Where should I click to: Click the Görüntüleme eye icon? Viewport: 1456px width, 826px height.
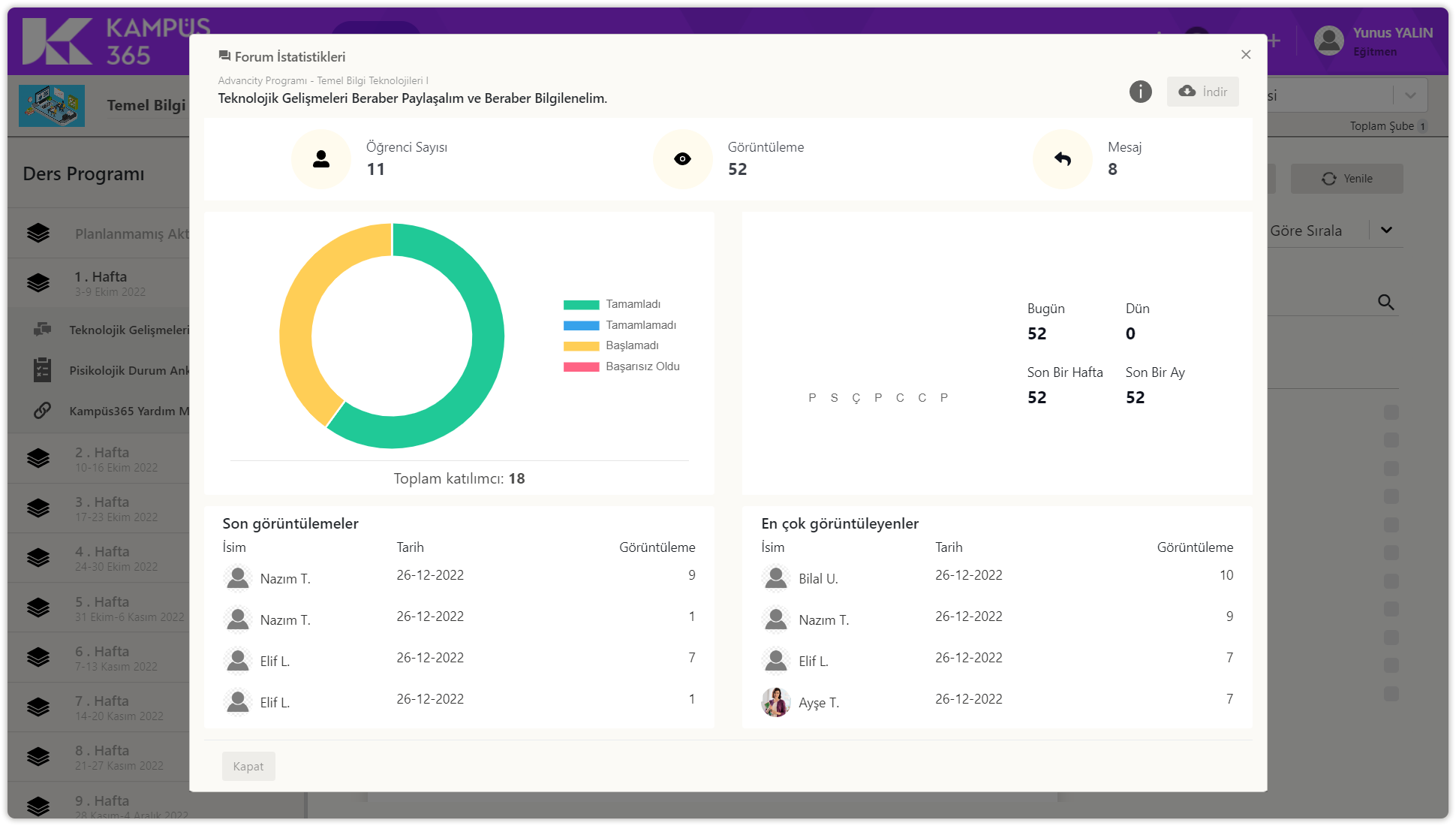[x=682, y=159]
